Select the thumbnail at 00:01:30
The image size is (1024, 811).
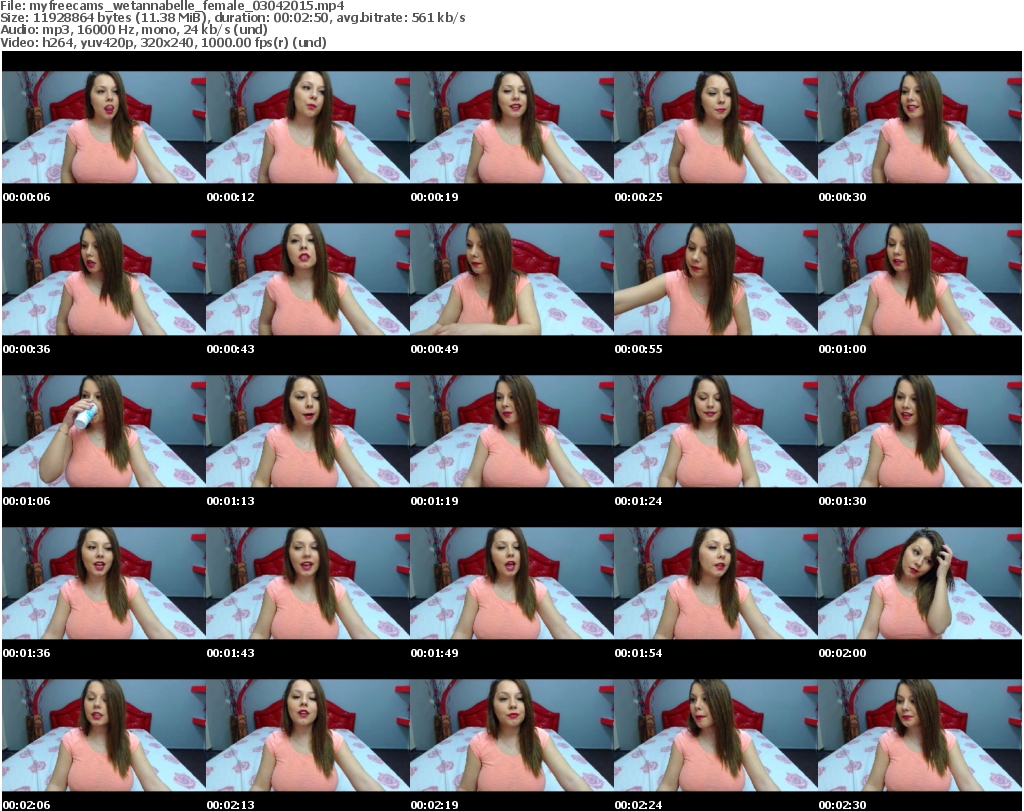[919, 431]
